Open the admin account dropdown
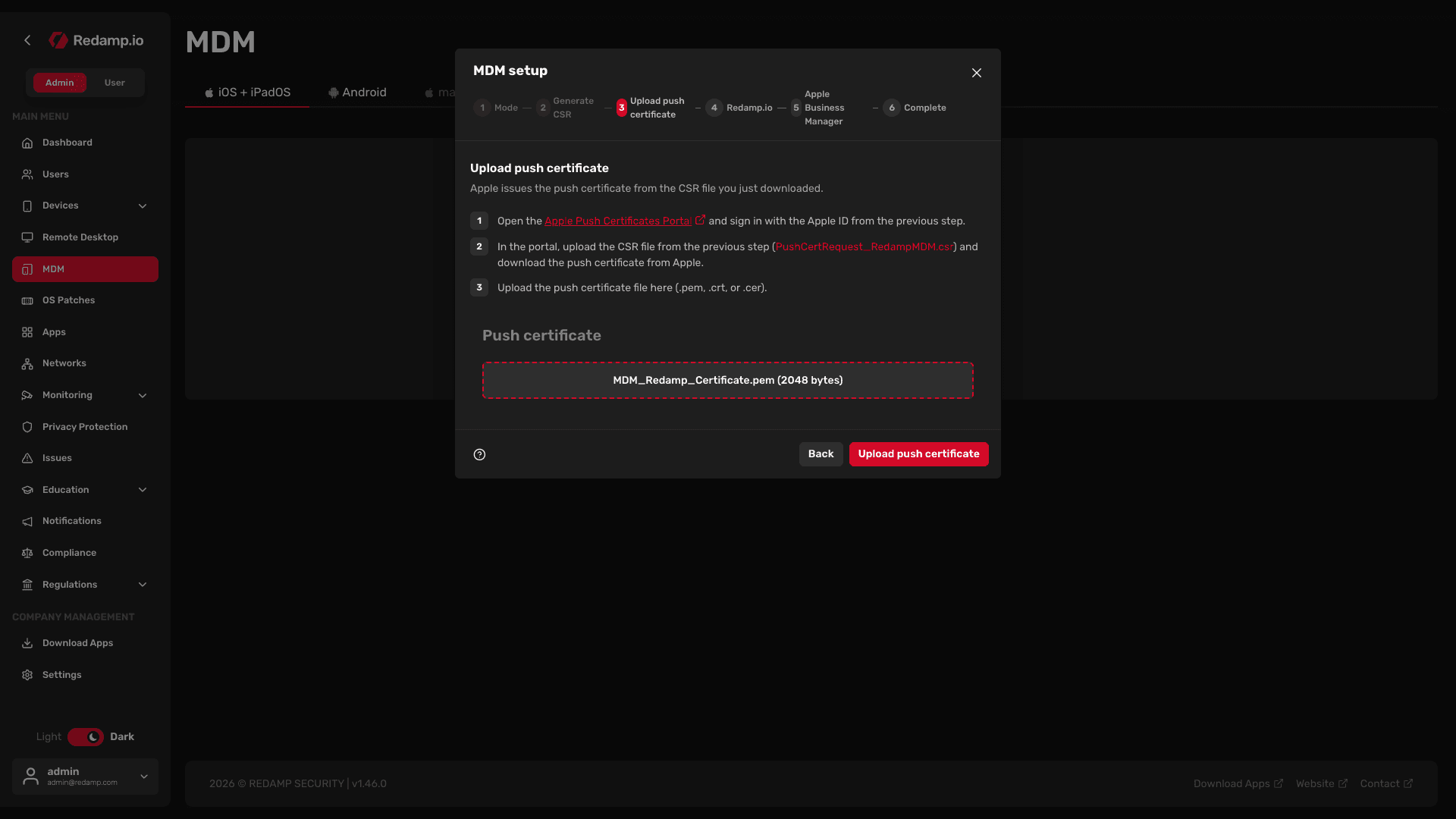 pos(85,777)
